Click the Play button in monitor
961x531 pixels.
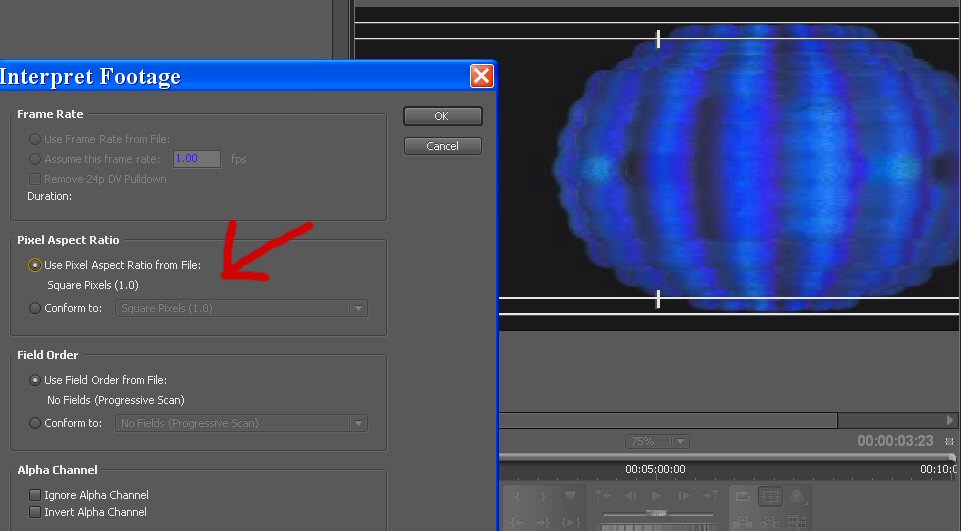[x=656, y=495]
